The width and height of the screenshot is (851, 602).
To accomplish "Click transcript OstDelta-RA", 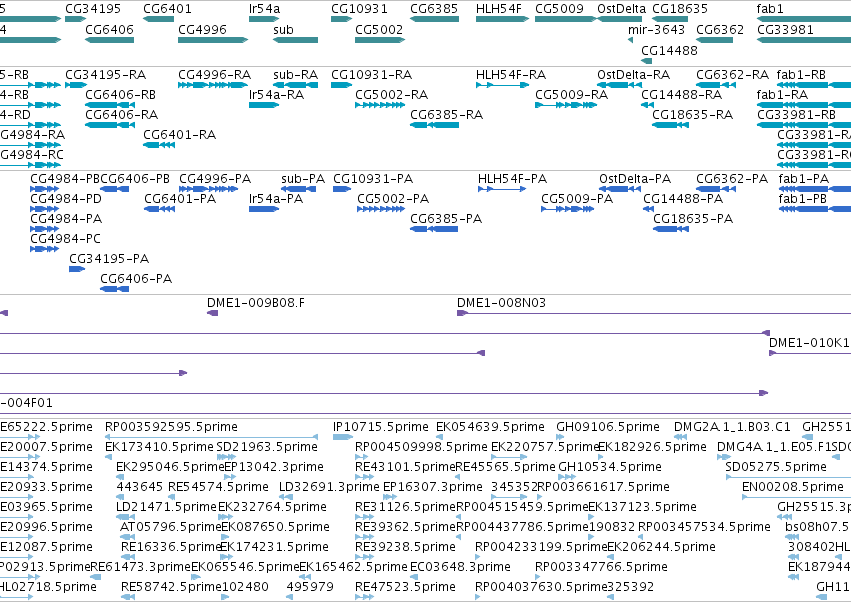I will pyautogui.click(x=619, y=85).
